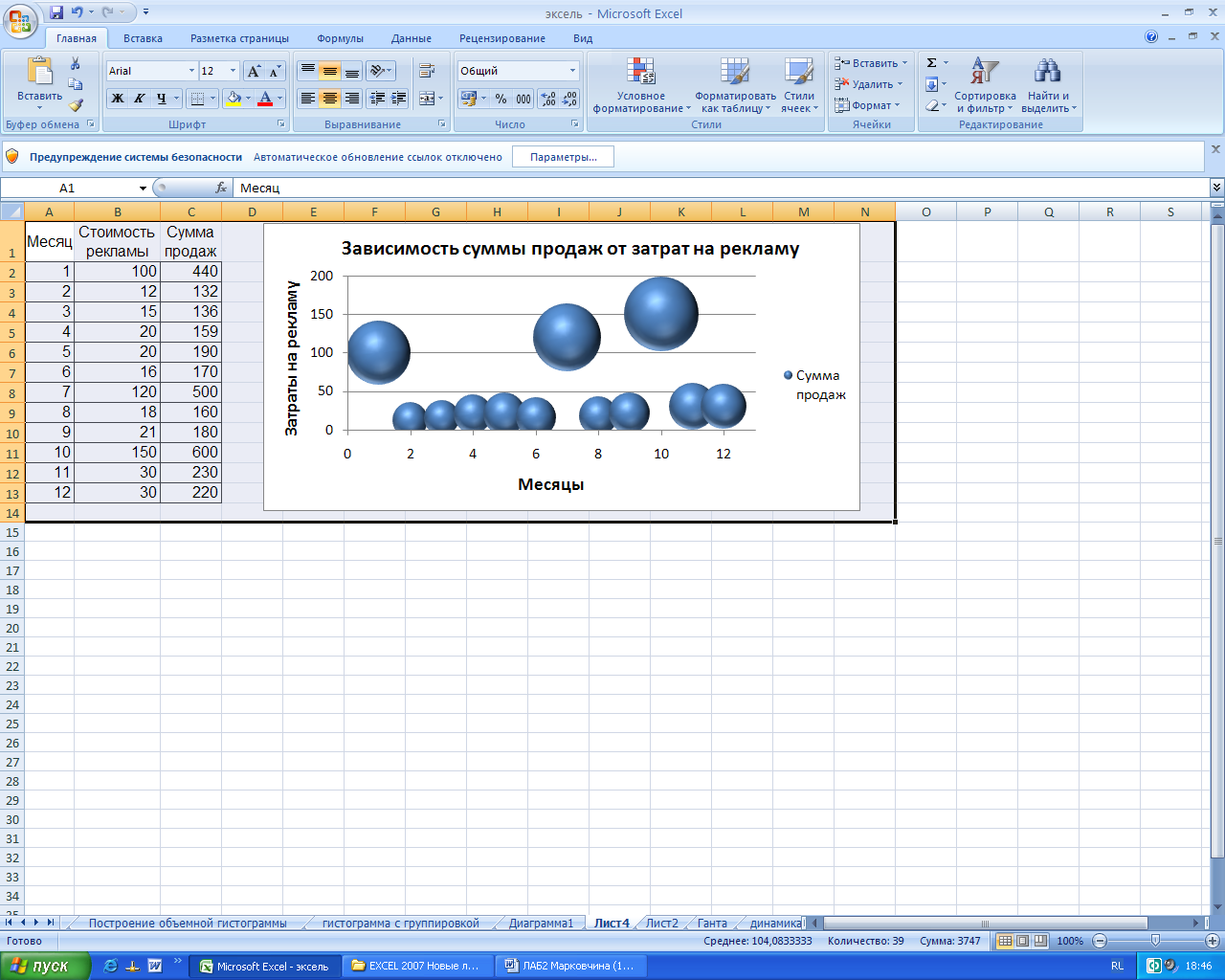Click decrease indent icon
1225x980 pixels.
[377, 98]
